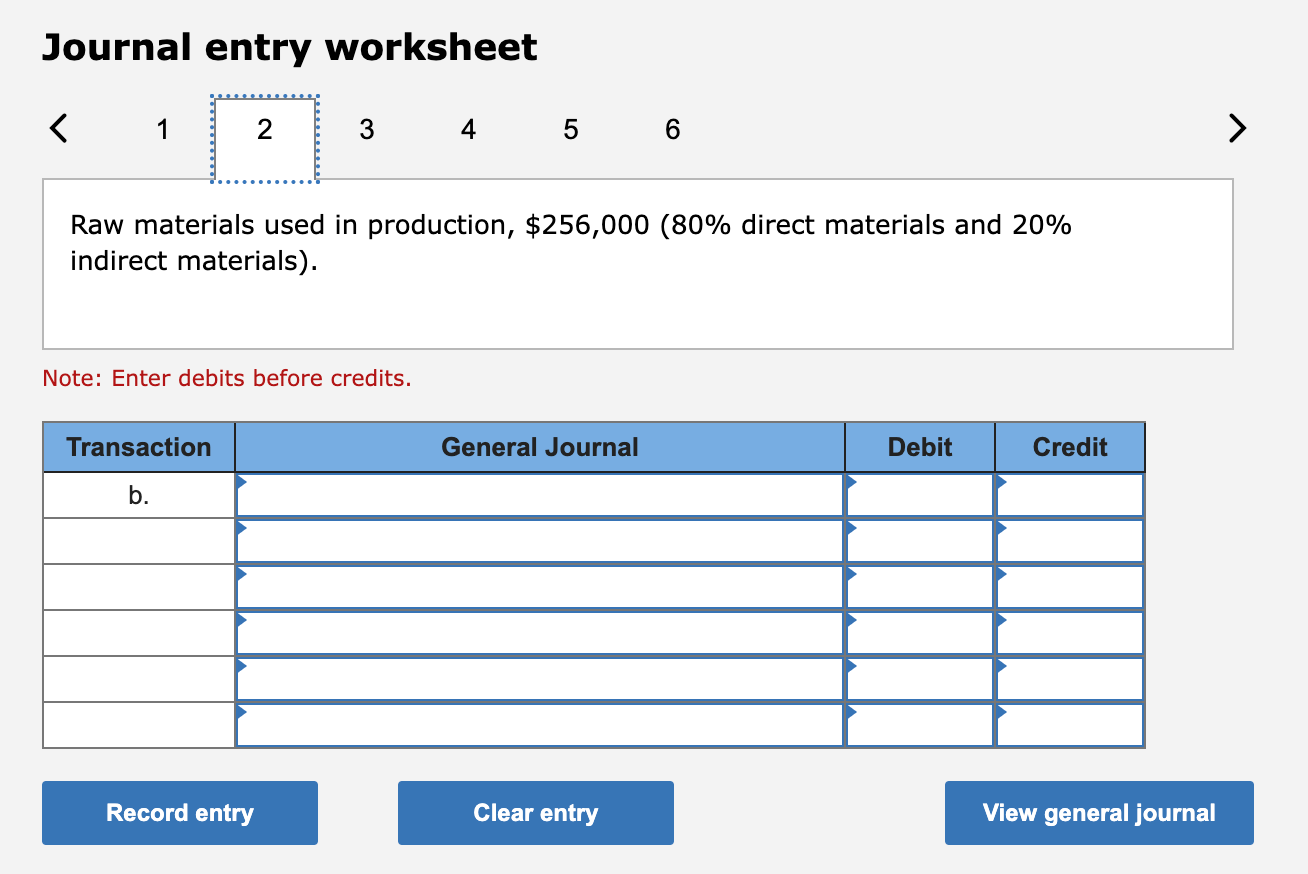Click the Record entry button
1308x874 pixels.
(179, 812)
